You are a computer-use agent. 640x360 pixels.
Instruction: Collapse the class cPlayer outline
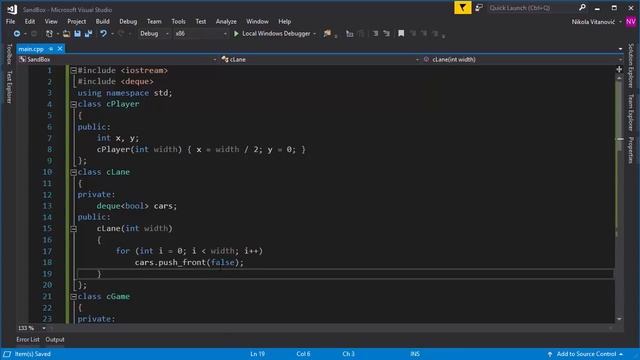(74, 104)
